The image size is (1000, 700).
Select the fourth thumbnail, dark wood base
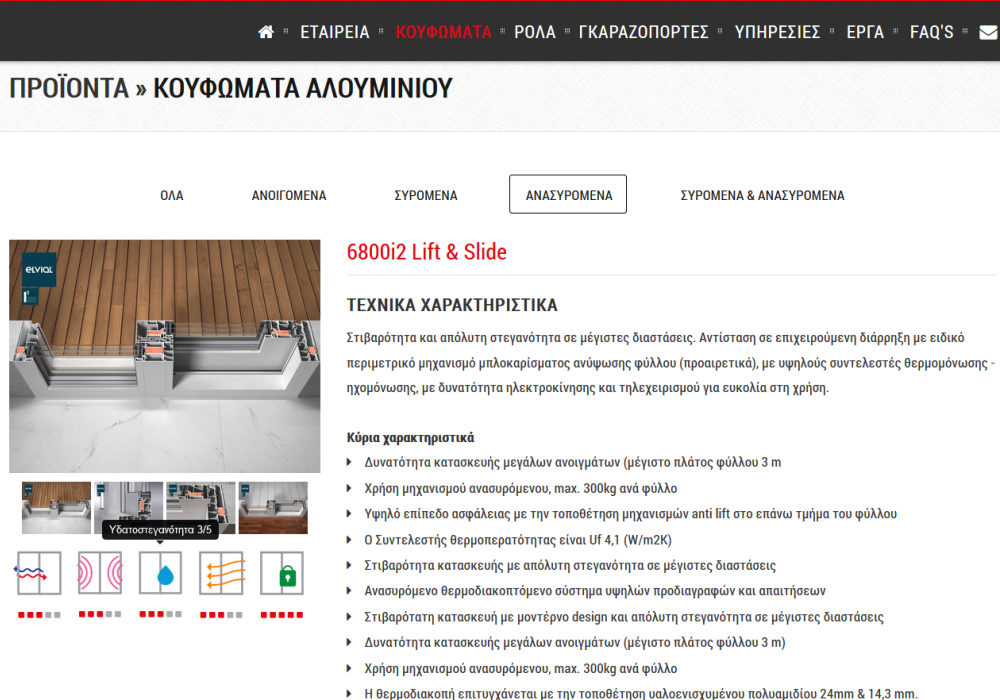tap(273, 508)
